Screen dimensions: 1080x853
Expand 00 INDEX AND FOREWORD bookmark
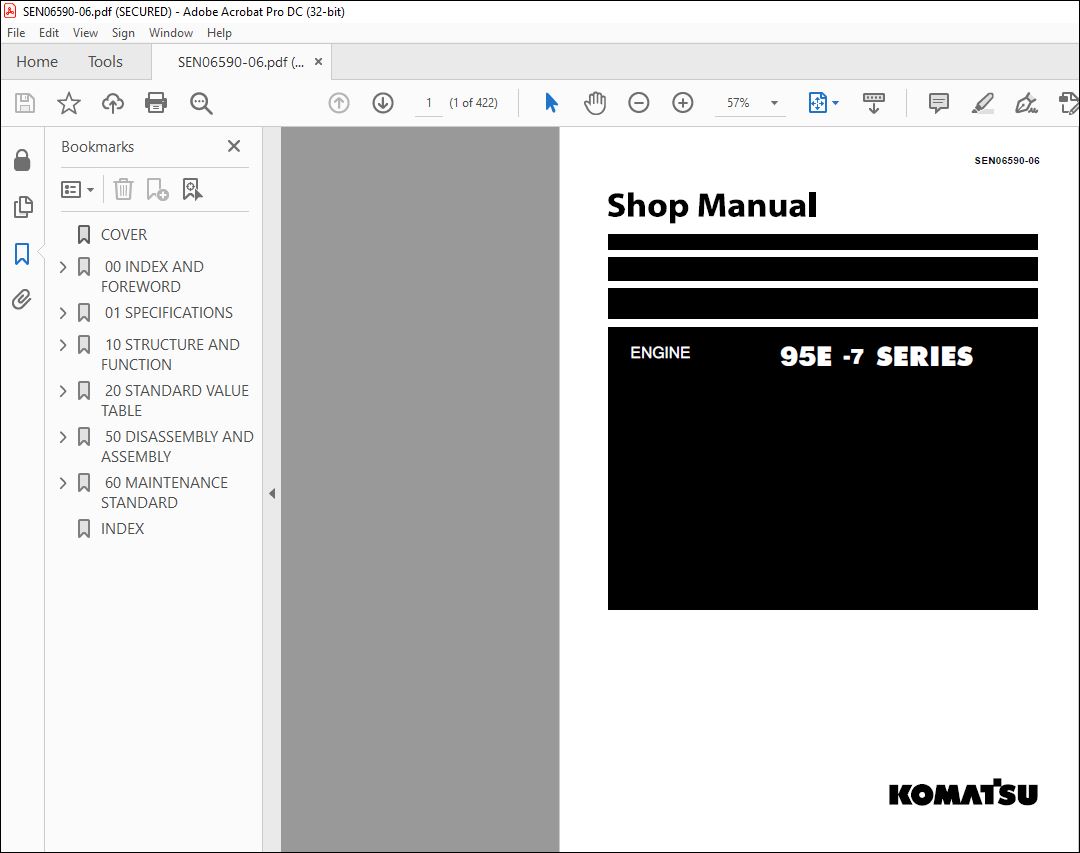(x=63, y=267)
